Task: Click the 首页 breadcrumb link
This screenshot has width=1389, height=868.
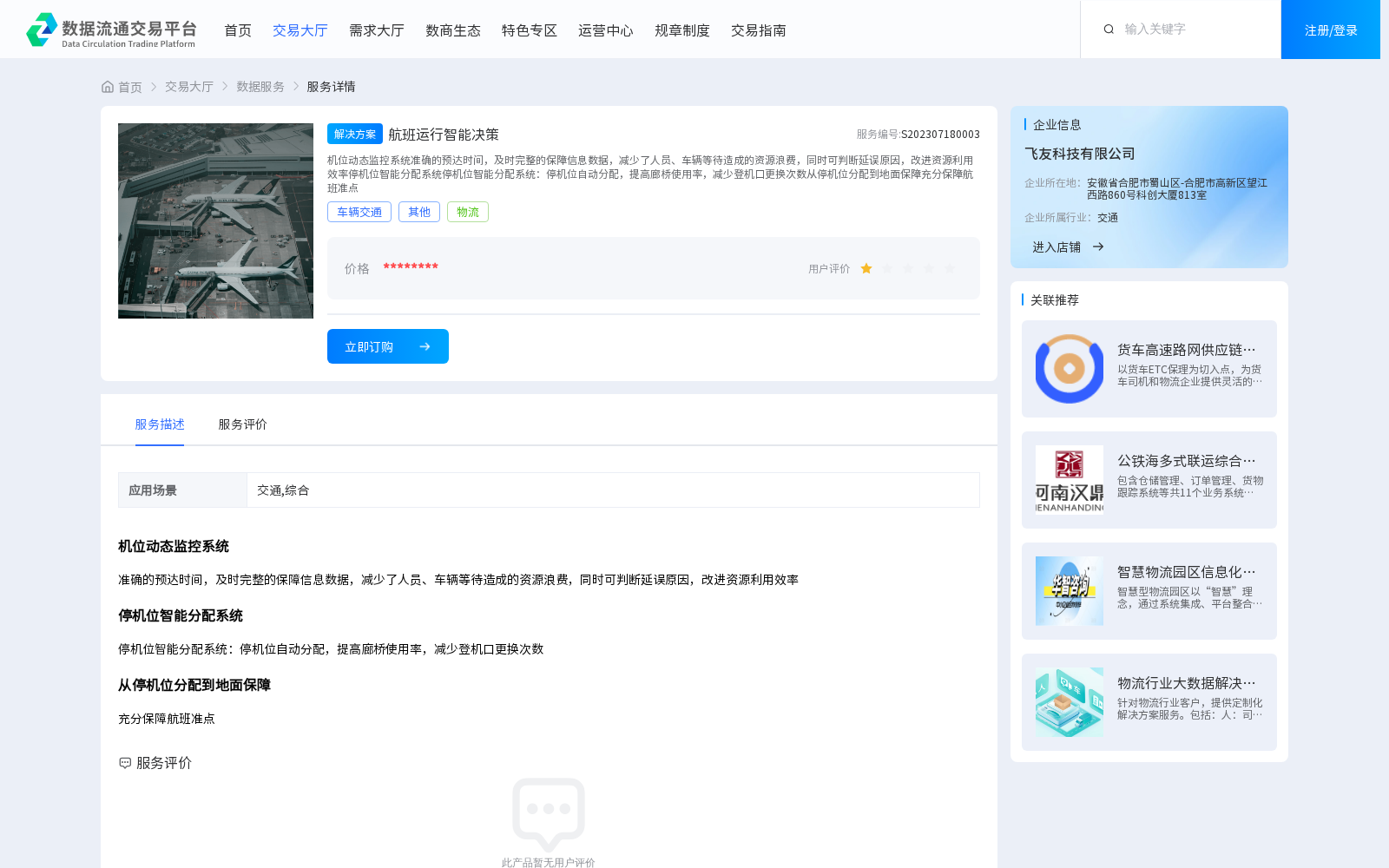Action: click(x=130, y=87)
